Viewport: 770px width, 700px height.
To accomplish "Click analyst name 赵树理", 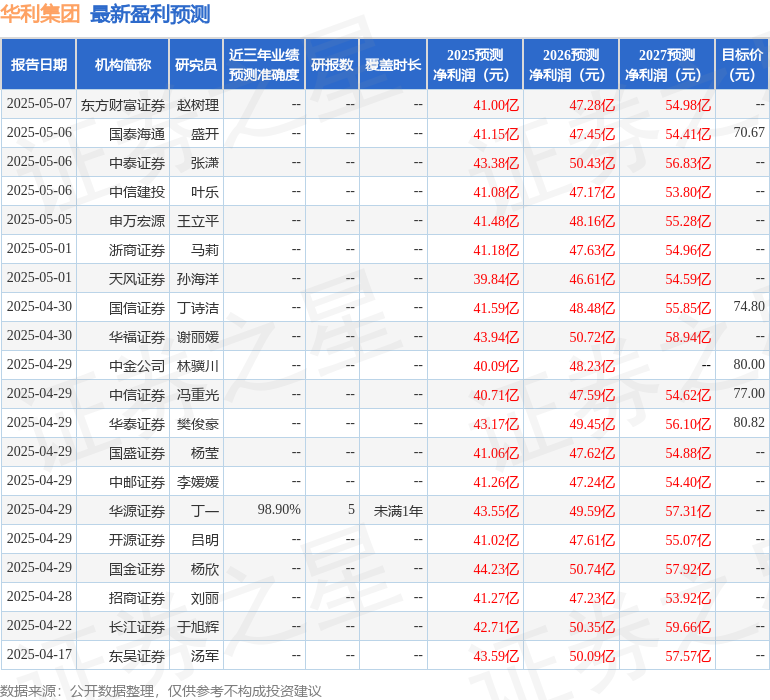I will point(198,105).
